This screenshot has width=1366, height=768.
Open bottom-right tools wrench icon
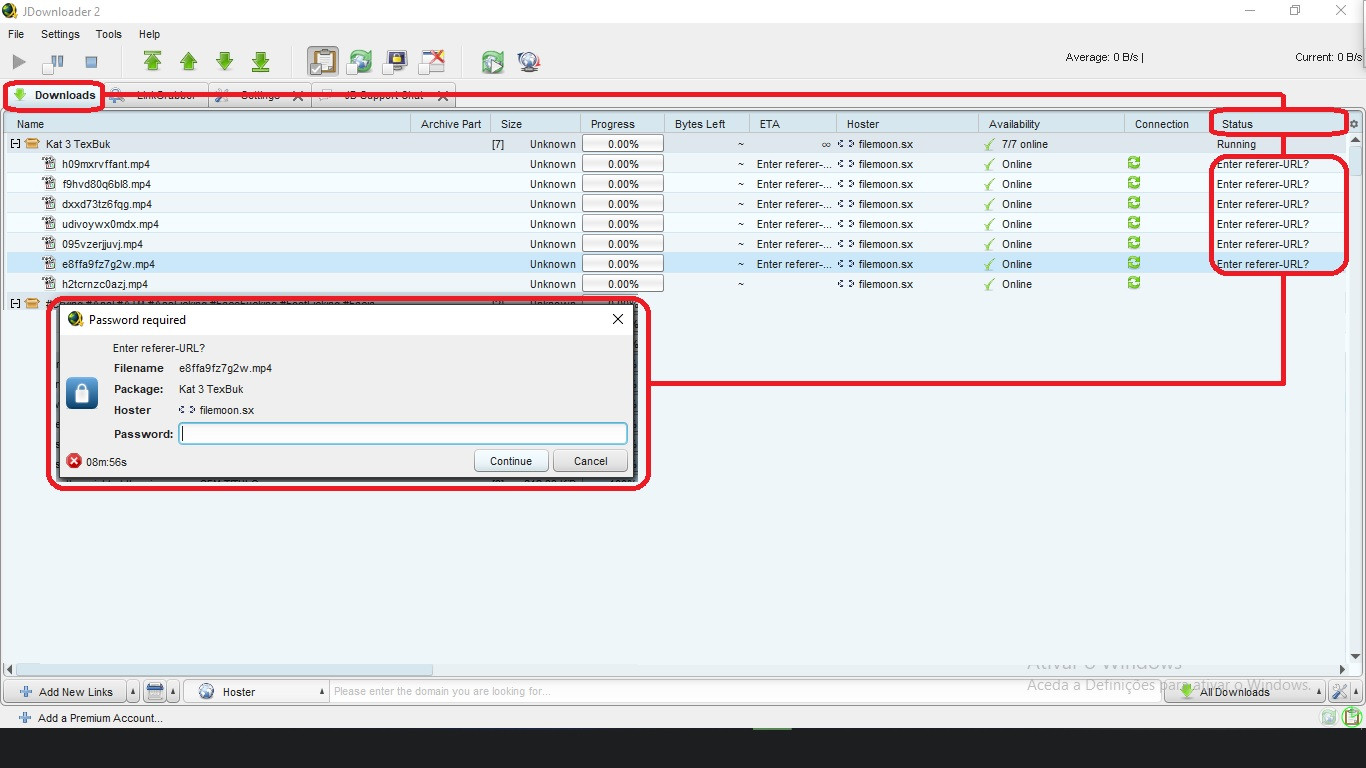[1340, 692]
